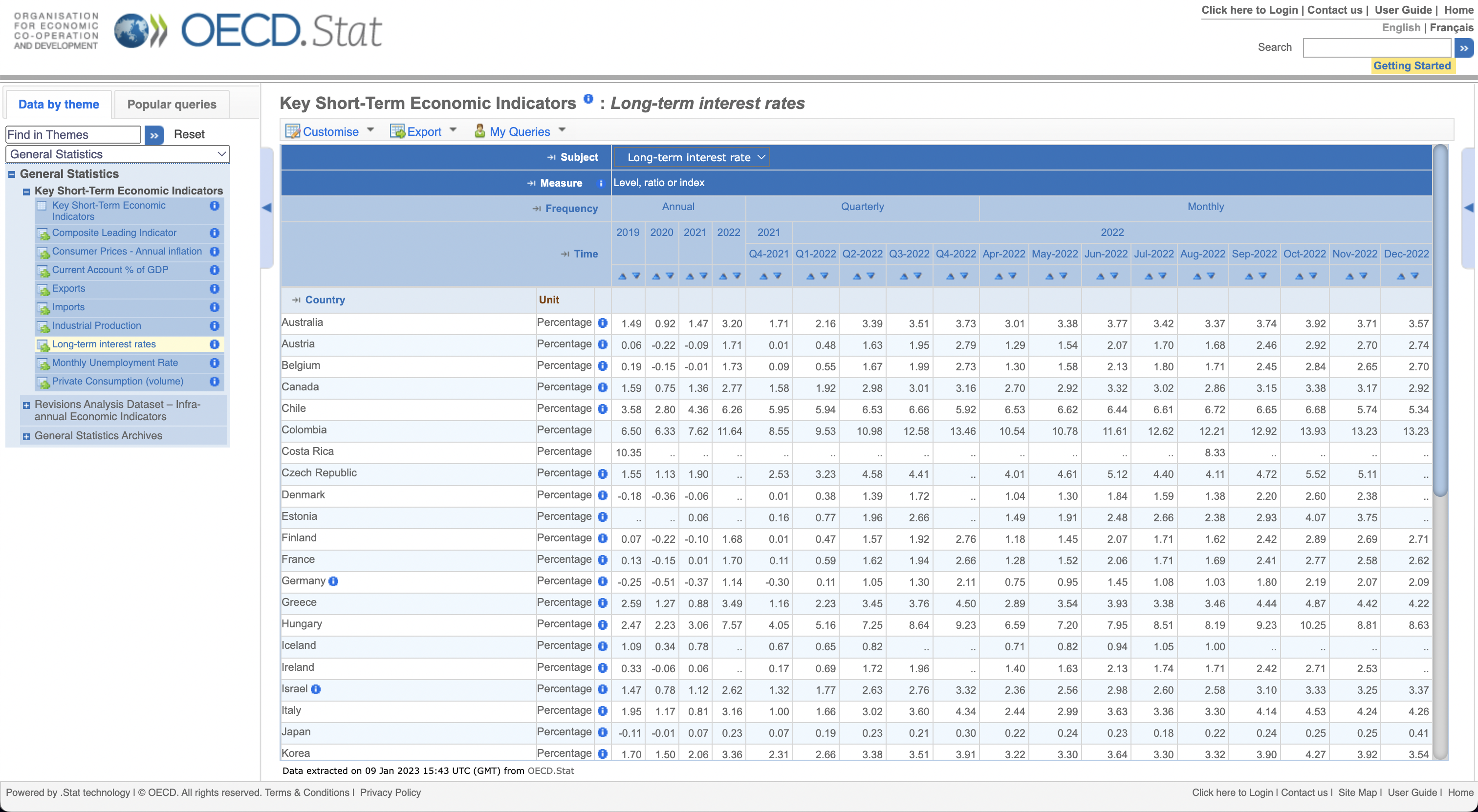
Task: Click info icon beside dataset title
Action: (x=587, y=99)
